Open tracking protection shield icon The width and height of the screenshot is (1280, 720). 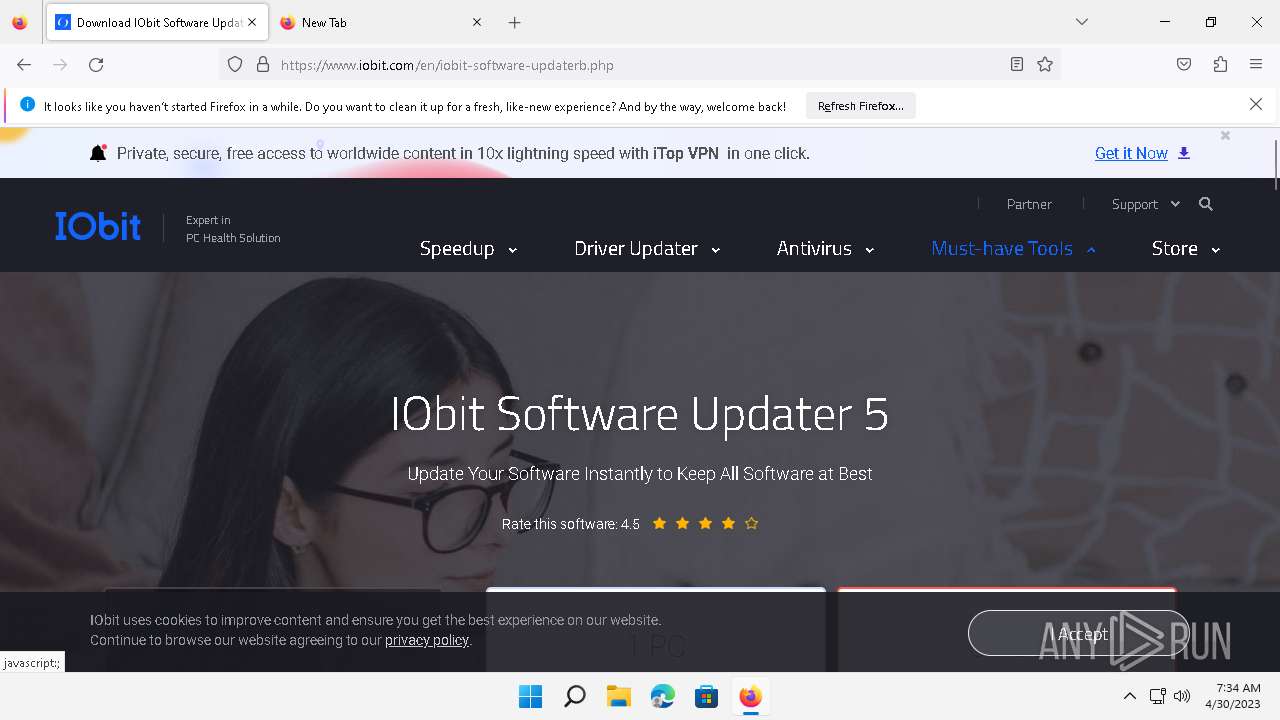click(235, 64)
